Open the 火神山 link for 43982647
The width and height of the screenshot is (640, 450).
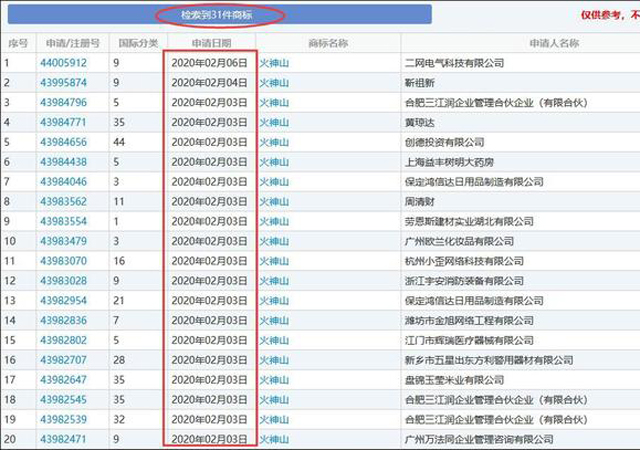[274, 380]
